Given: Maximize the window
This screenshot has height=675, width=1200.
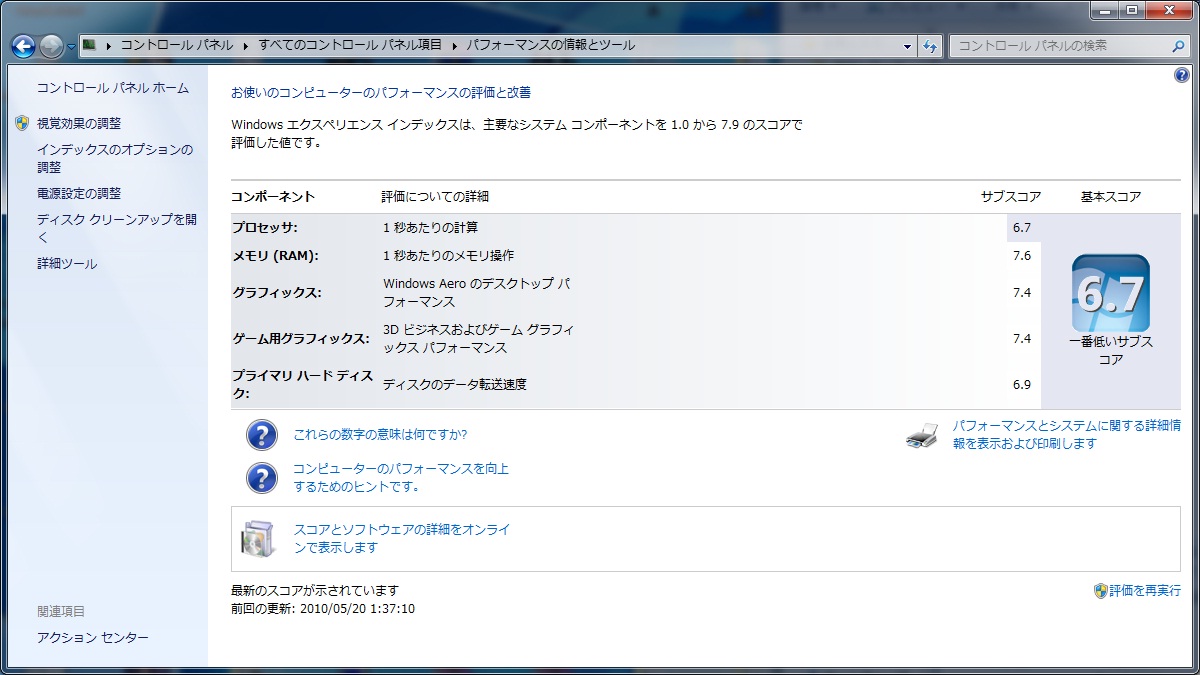Looking at the screenshot, I should coord(1132,10).
